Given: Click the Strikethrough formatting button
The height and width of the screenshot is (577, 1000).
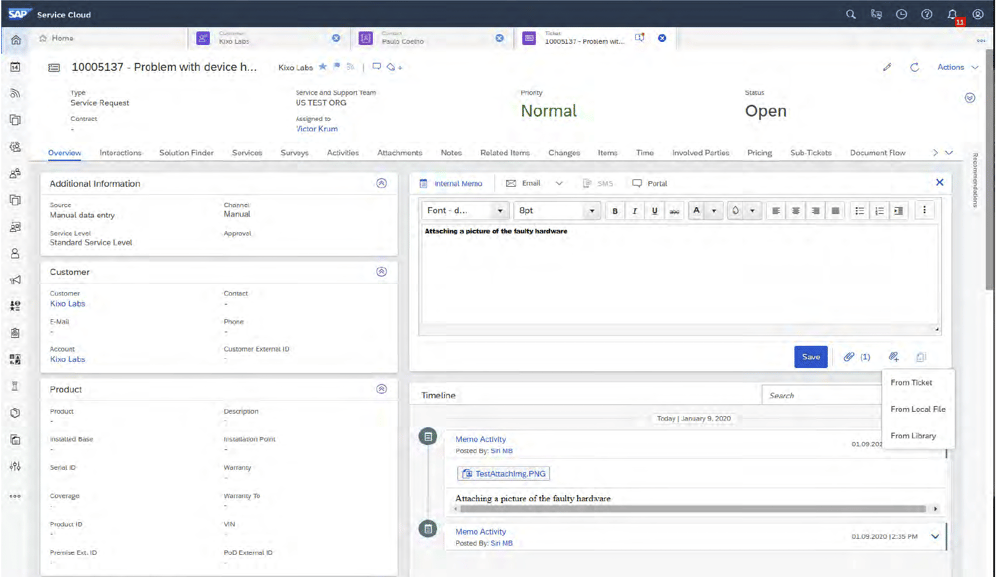Looking at the screenshot, I should [674, 211].
